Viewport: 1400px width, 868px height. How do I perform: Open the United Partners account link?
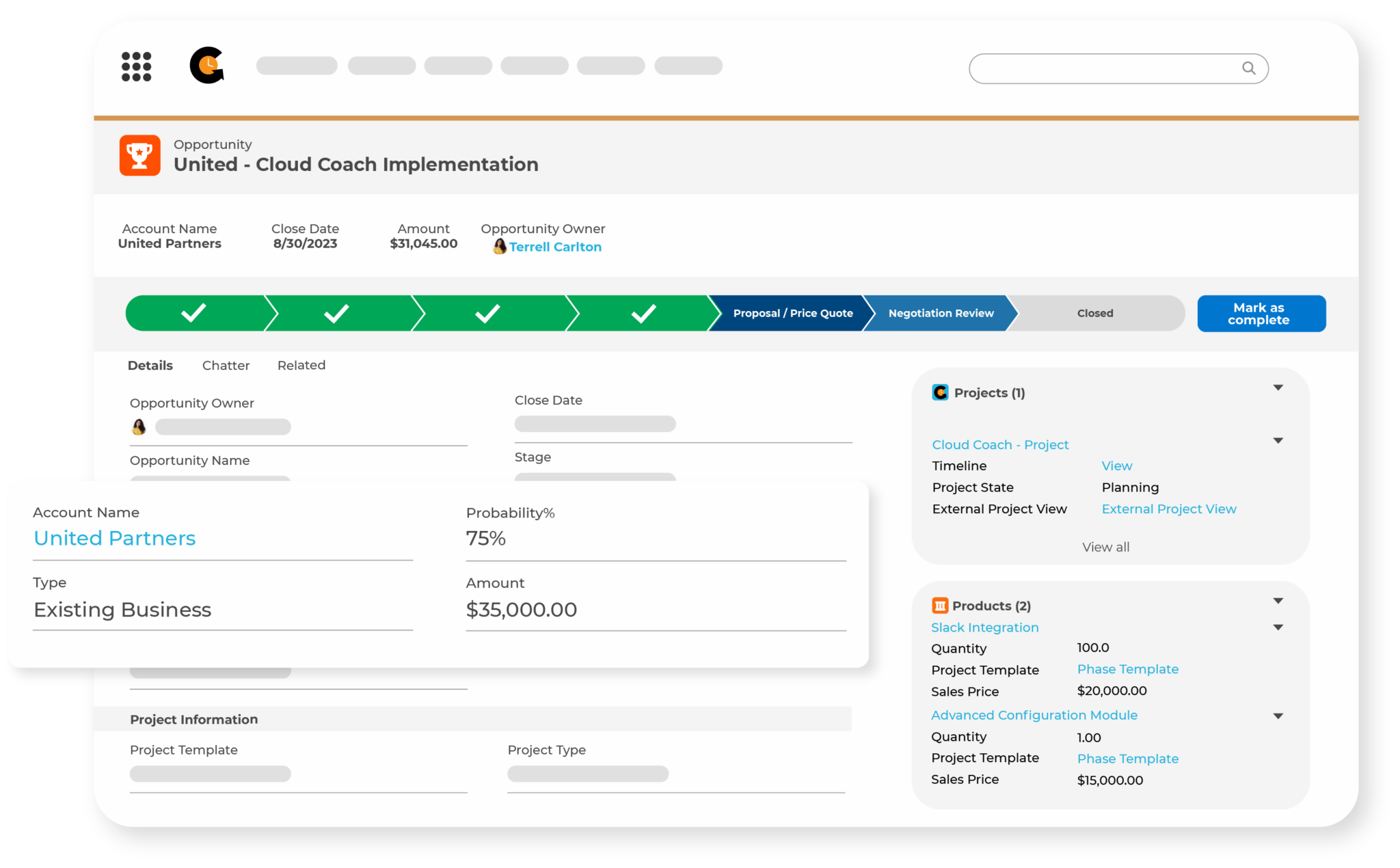[x=115, y=539]
